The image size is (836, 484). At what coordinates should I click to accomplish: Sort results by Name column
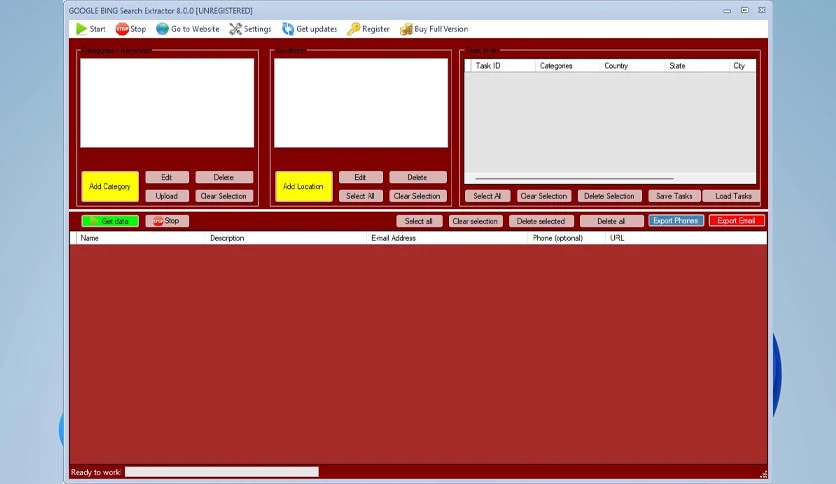pyautogui.click(x=141, y=238)
